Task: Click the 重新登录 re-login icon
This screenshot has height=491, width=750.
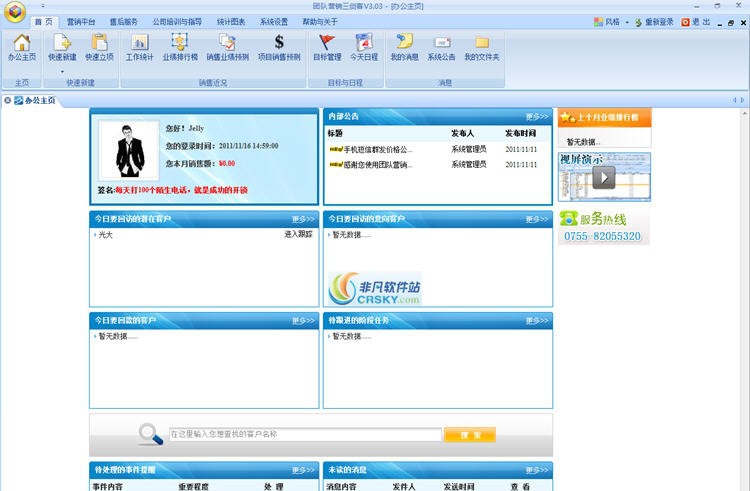Action: tap(639, 22)
